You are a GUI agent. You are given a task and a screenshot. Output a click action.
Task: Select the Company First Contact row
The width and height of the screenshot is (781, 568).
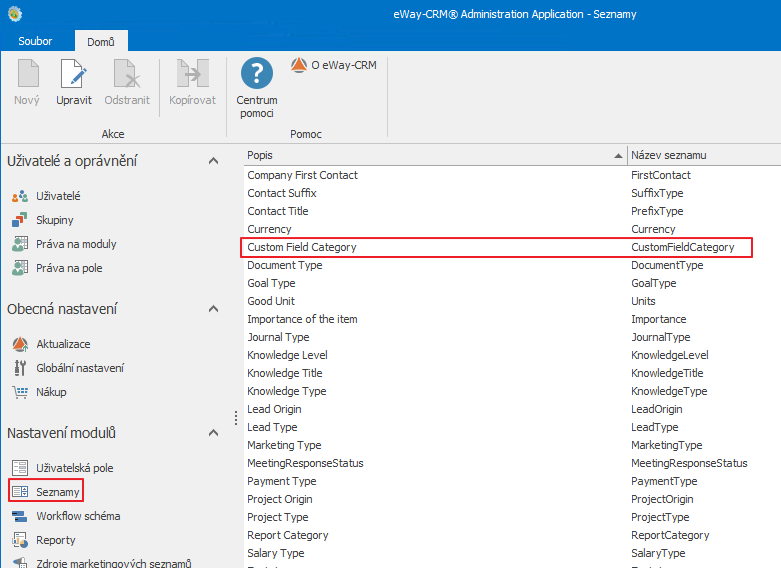(513, 175)
